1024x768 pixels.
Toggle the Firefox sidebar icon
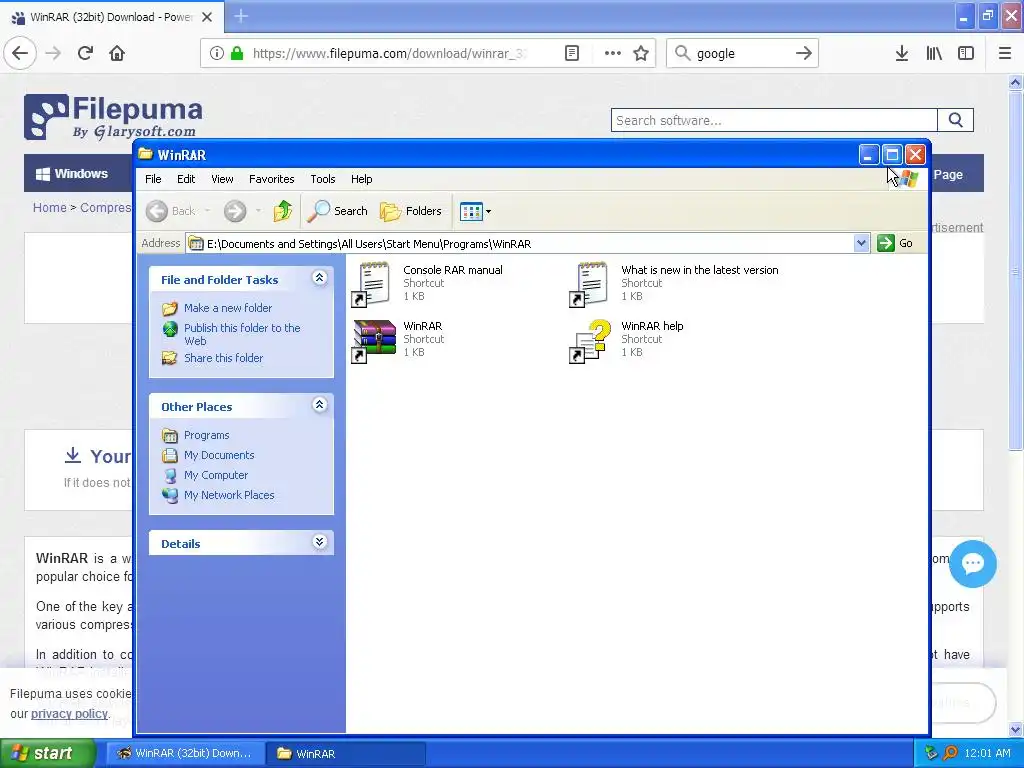pos(966,53)
